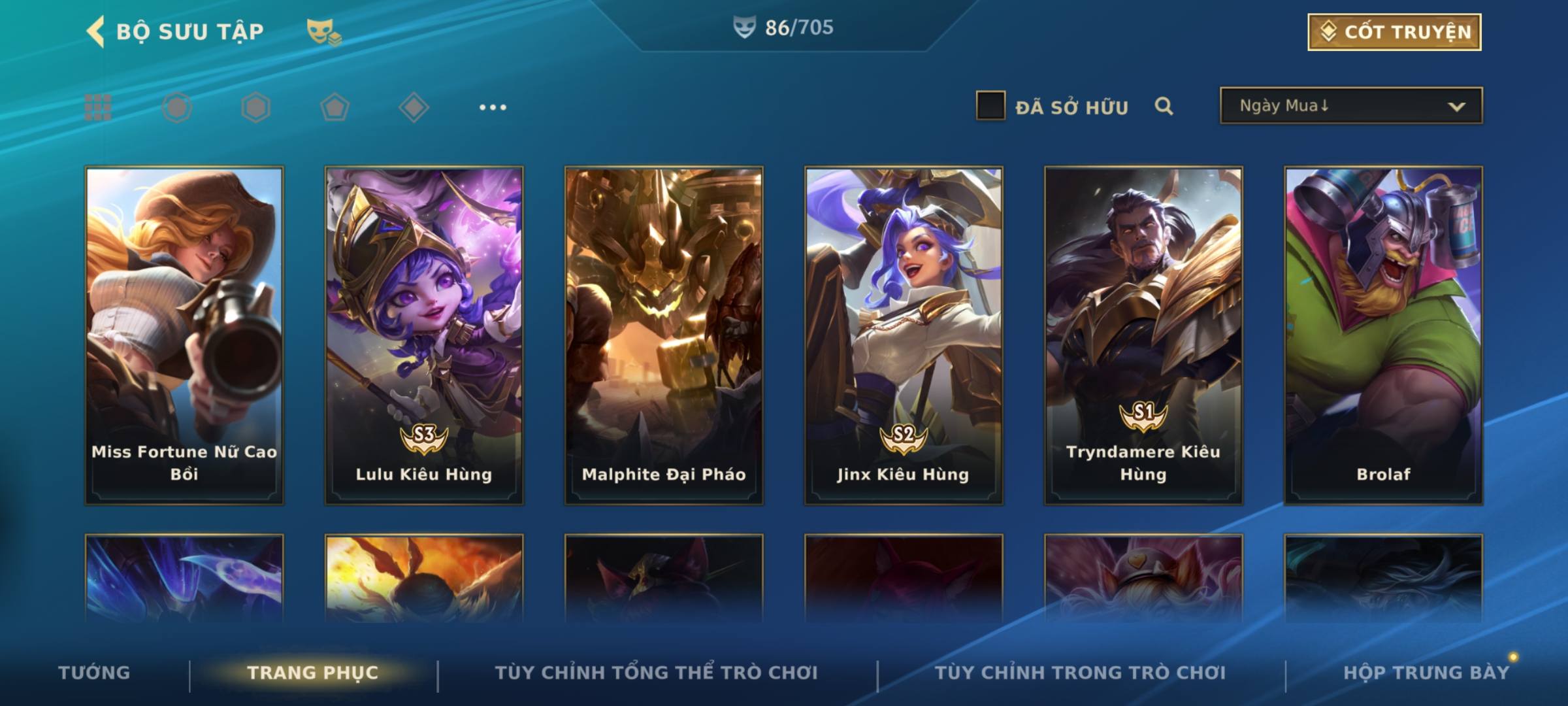Select the pentagon rarity filter icon
Viewport: 1568px width, 706px height.
(335, 107)
